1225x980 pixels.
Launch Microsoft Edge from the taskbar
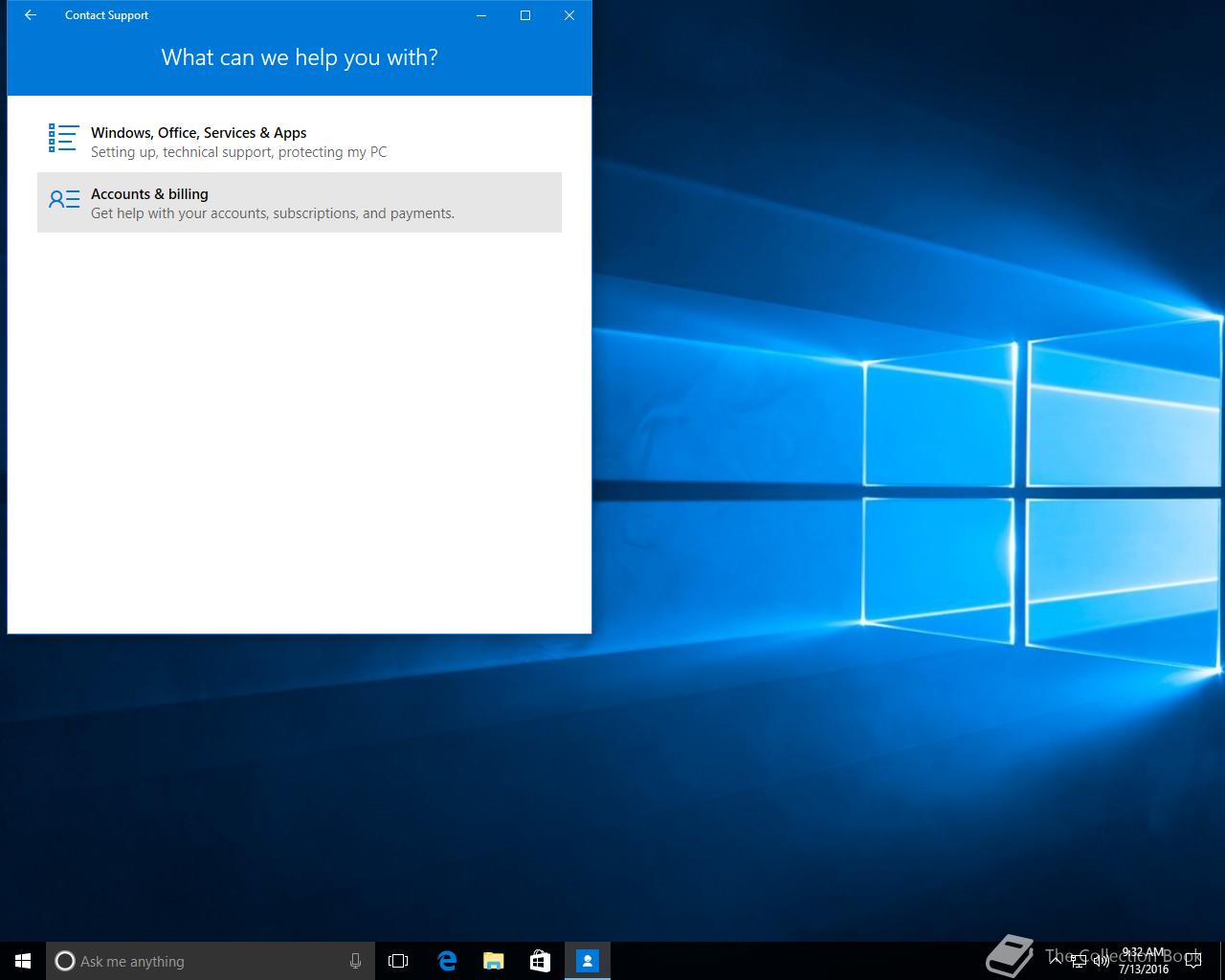(x=447, y=961)
